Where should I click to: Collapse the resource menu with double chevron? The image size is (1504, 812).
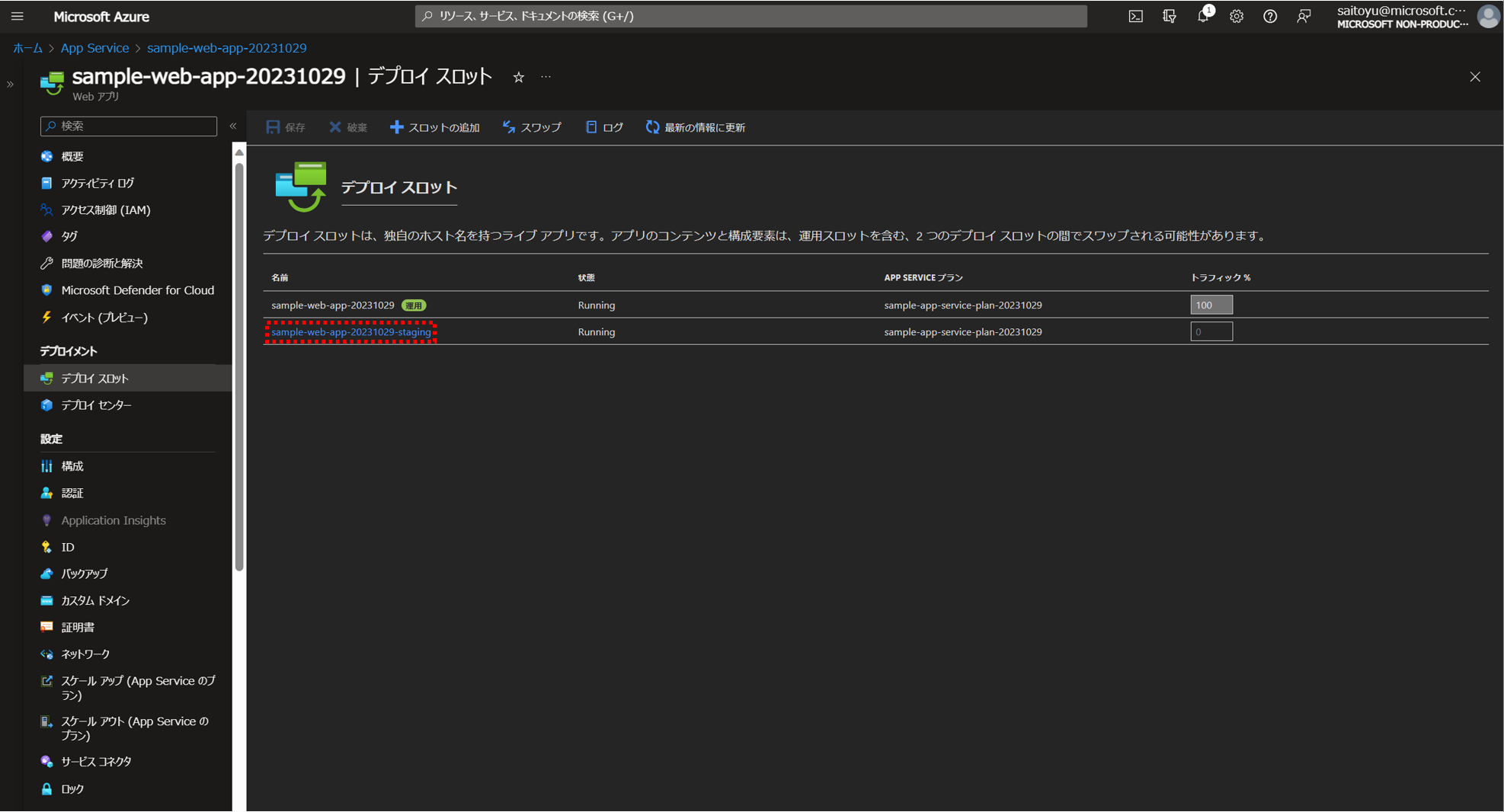coord(233,126)
